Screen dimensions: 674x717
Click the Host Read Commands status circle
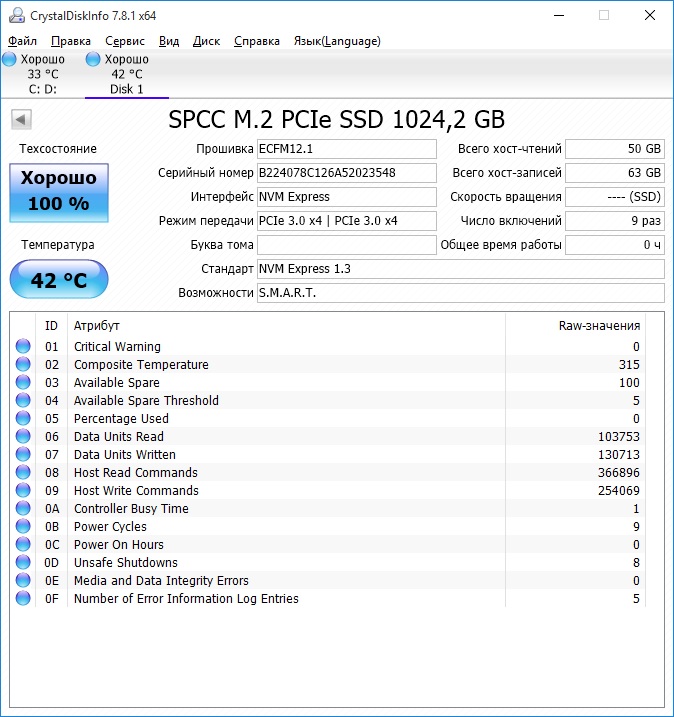click(23, 472)
